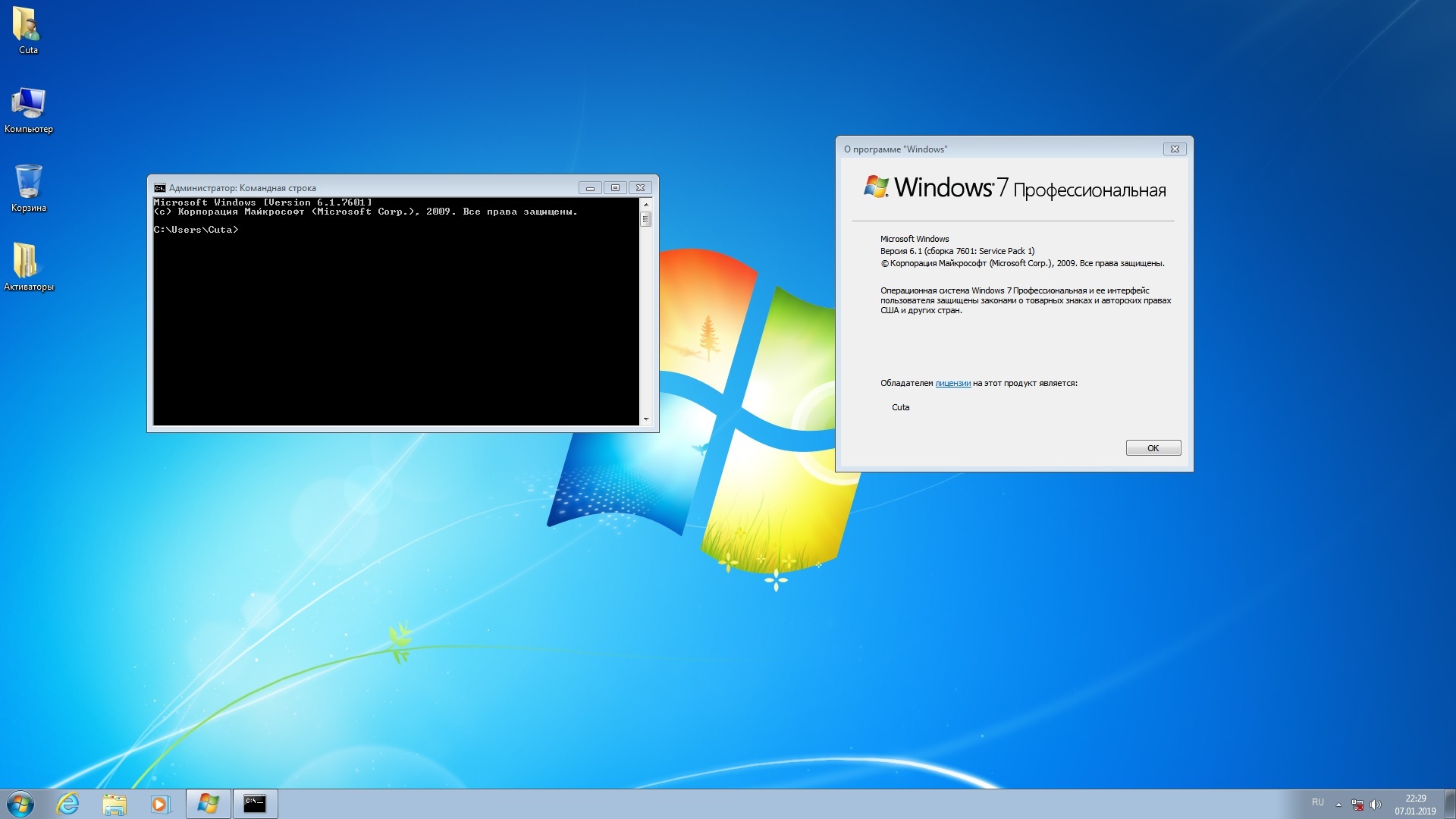Screen dimensions: 1456x819
Task: Launch Windows Media Player from the taskbar
Action: pyautogui.click(x=160, y=804)
